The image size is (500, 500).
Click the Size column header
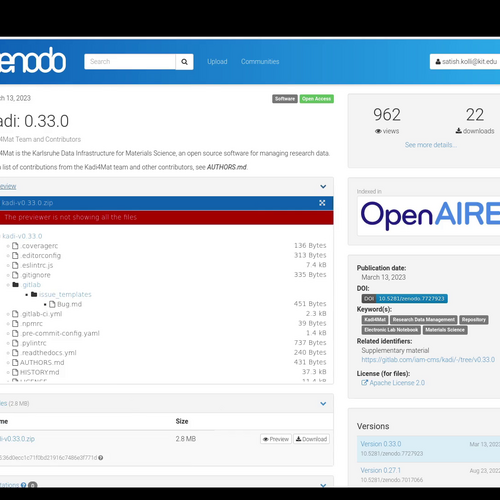[x=182, y=421]
